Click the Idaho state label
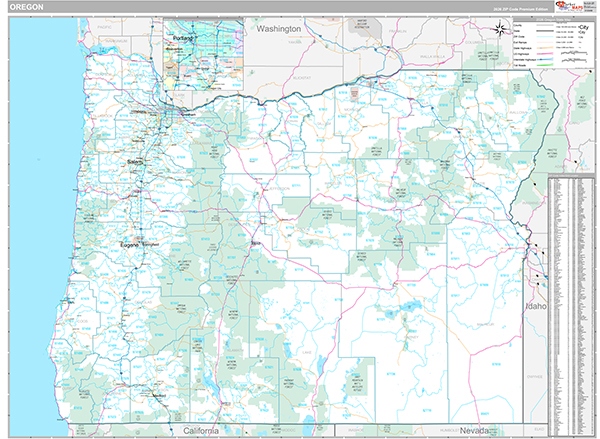The height and width of the screenshot is (439, 600). point(536,306)
